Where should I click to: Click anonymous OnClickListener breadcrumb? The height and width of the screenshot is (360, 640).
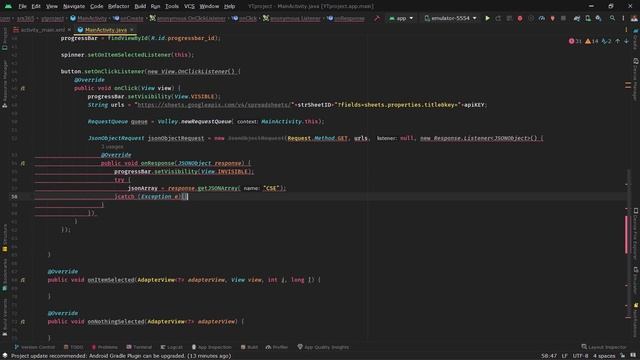[x=188, y=18]
